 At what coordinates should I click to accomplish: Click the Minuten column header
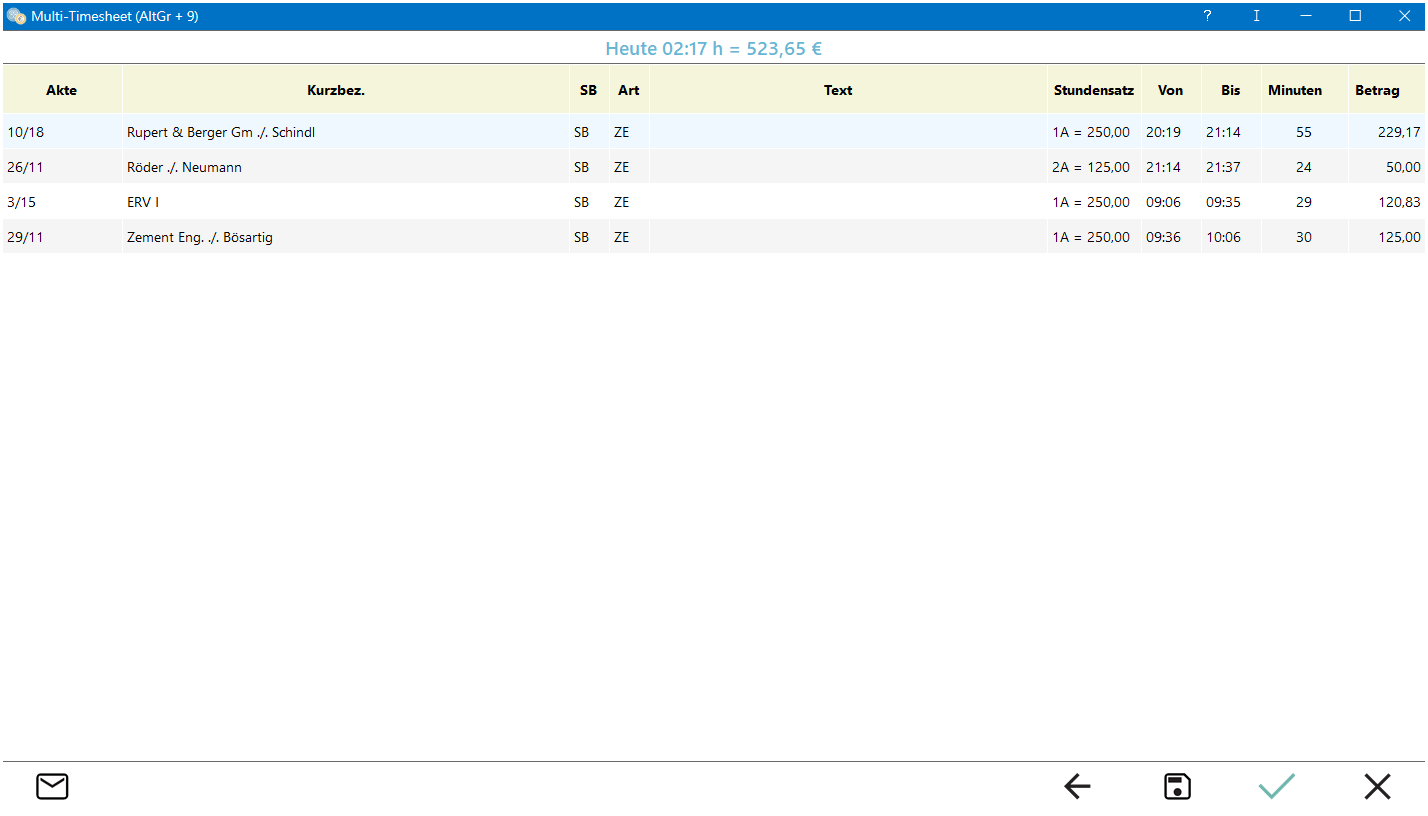click(x=1294, y=90)
